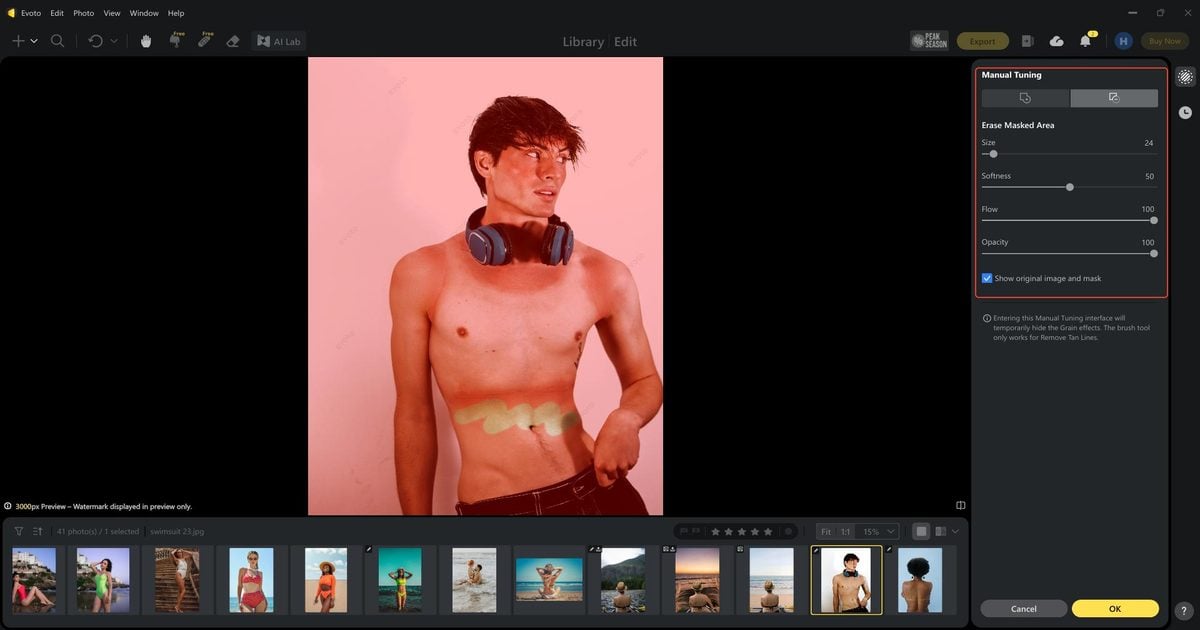
Task: Click the 41 photo(s) / 1 selected text
Action: (98, 532)
